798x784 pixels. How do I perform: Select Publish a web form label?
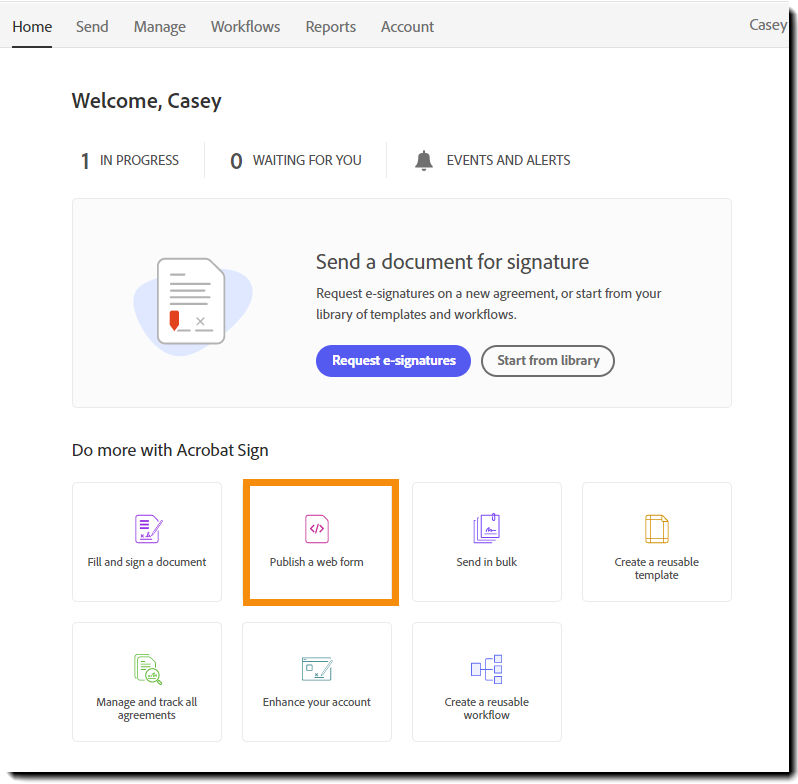click(x=317, y=562)
